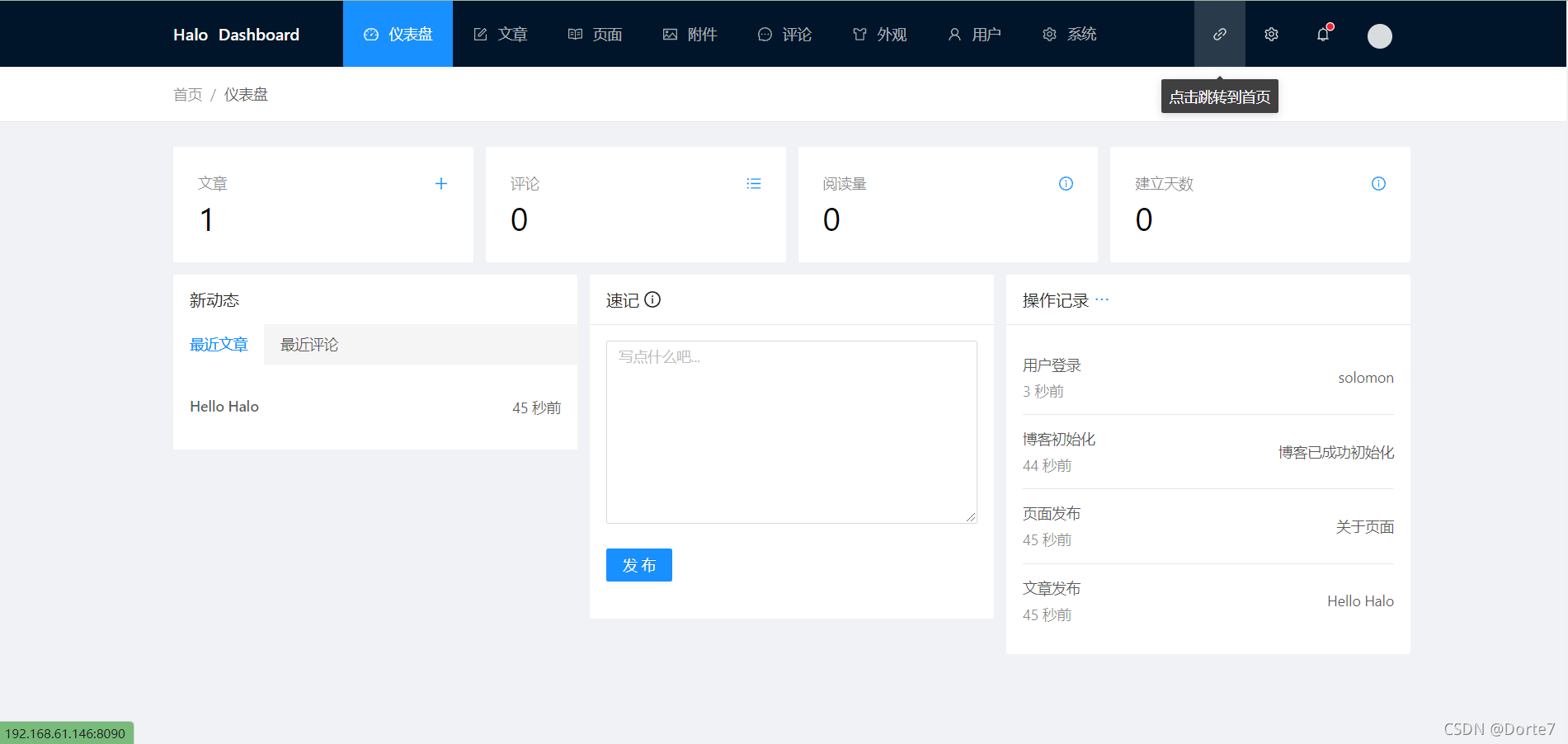Select the 仪表盘 dashboard icon

[x=370, y=34]
